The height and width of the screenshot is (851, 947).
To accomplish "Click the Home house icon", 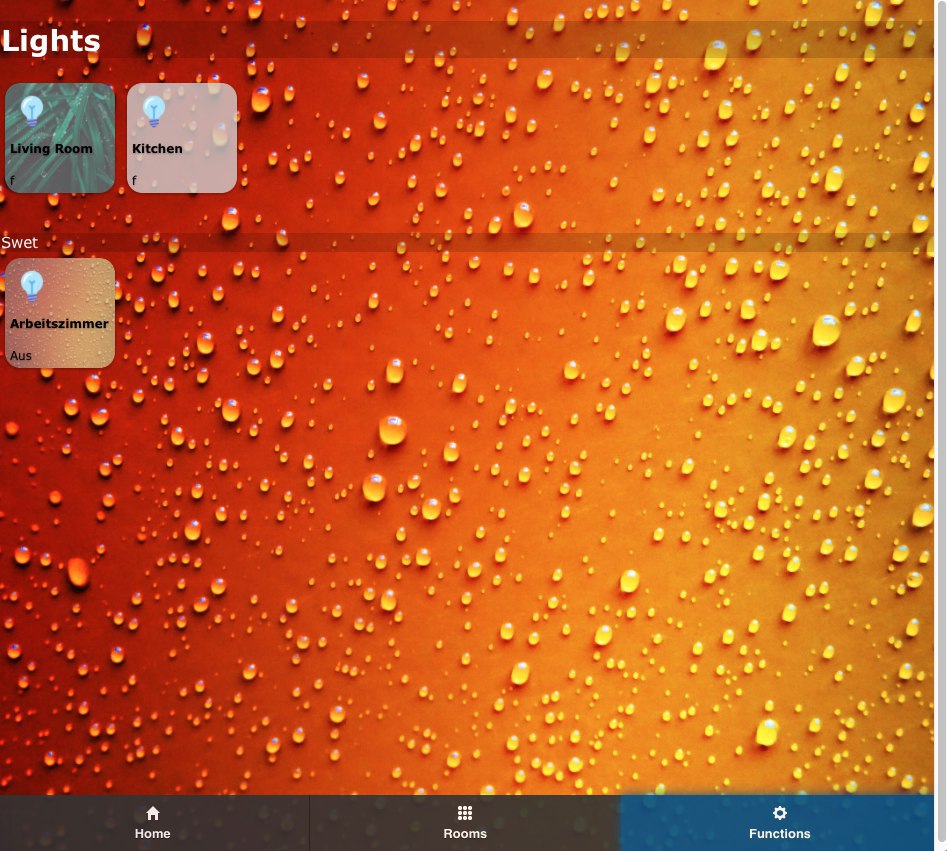I will click(x=153, y=813).
